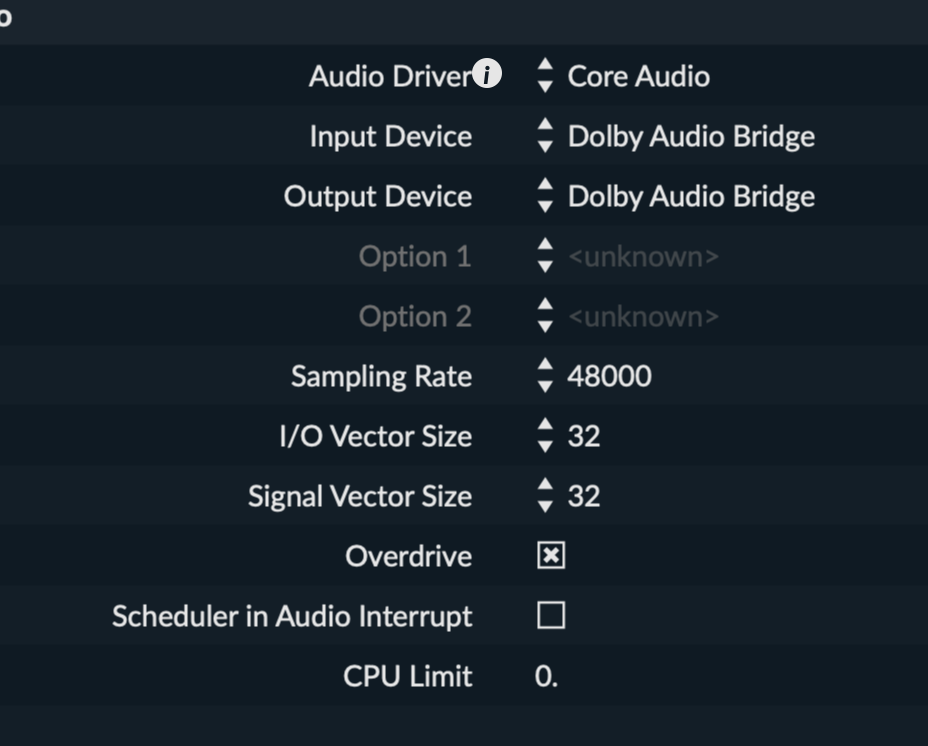Click the Audio Driver info icon

coord(487,73)
